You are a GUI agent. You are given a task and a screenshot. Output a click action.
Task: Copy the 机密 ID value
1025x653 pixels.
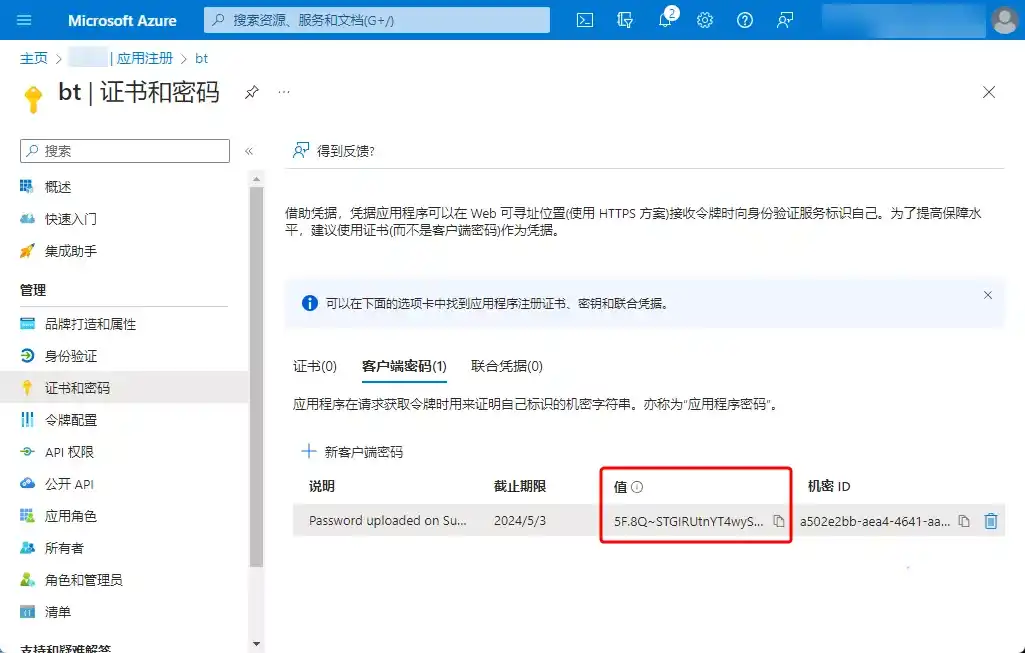tap(962, 520)
